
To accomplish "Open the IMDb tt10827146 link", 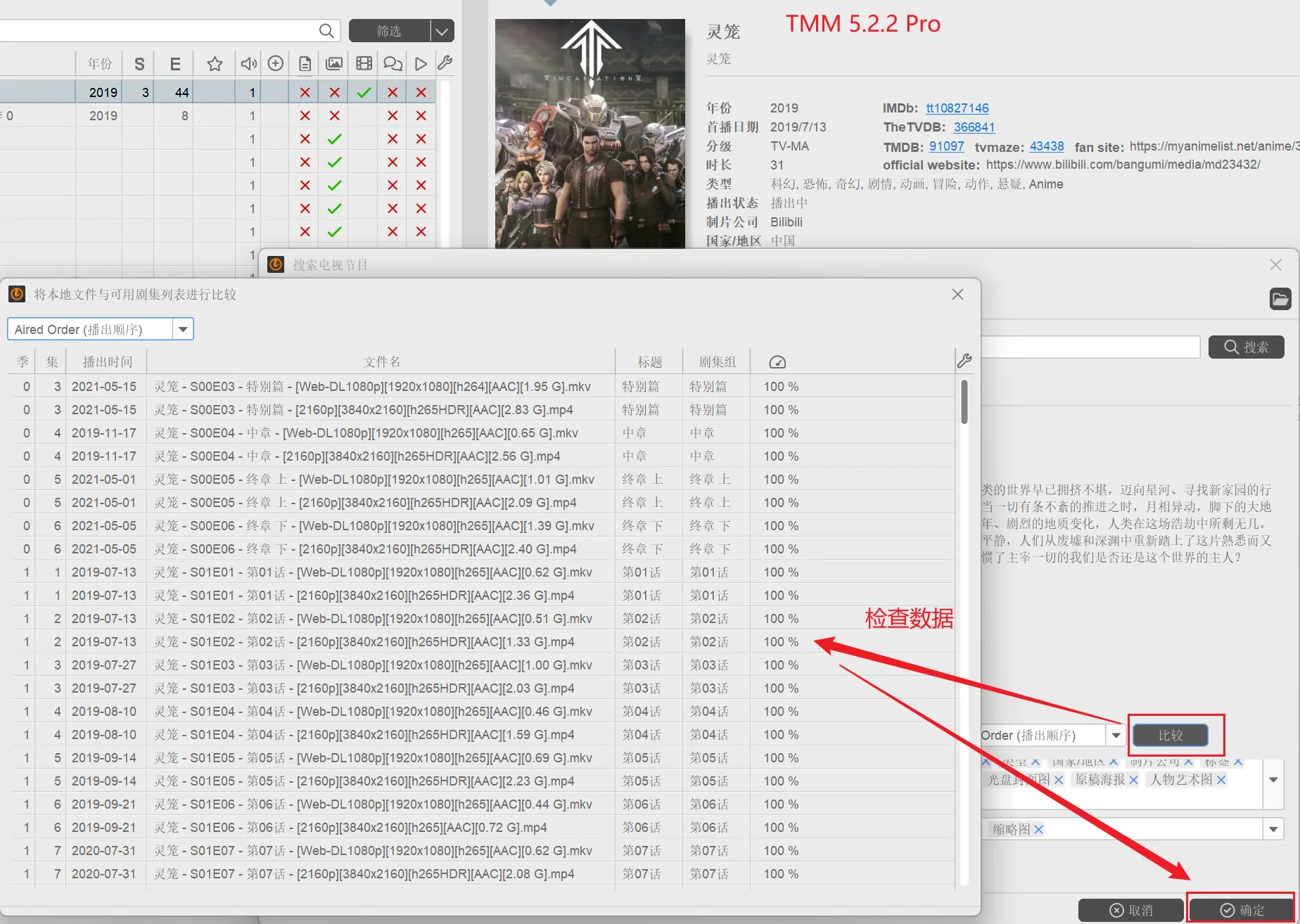I will (x=957, y=108).
